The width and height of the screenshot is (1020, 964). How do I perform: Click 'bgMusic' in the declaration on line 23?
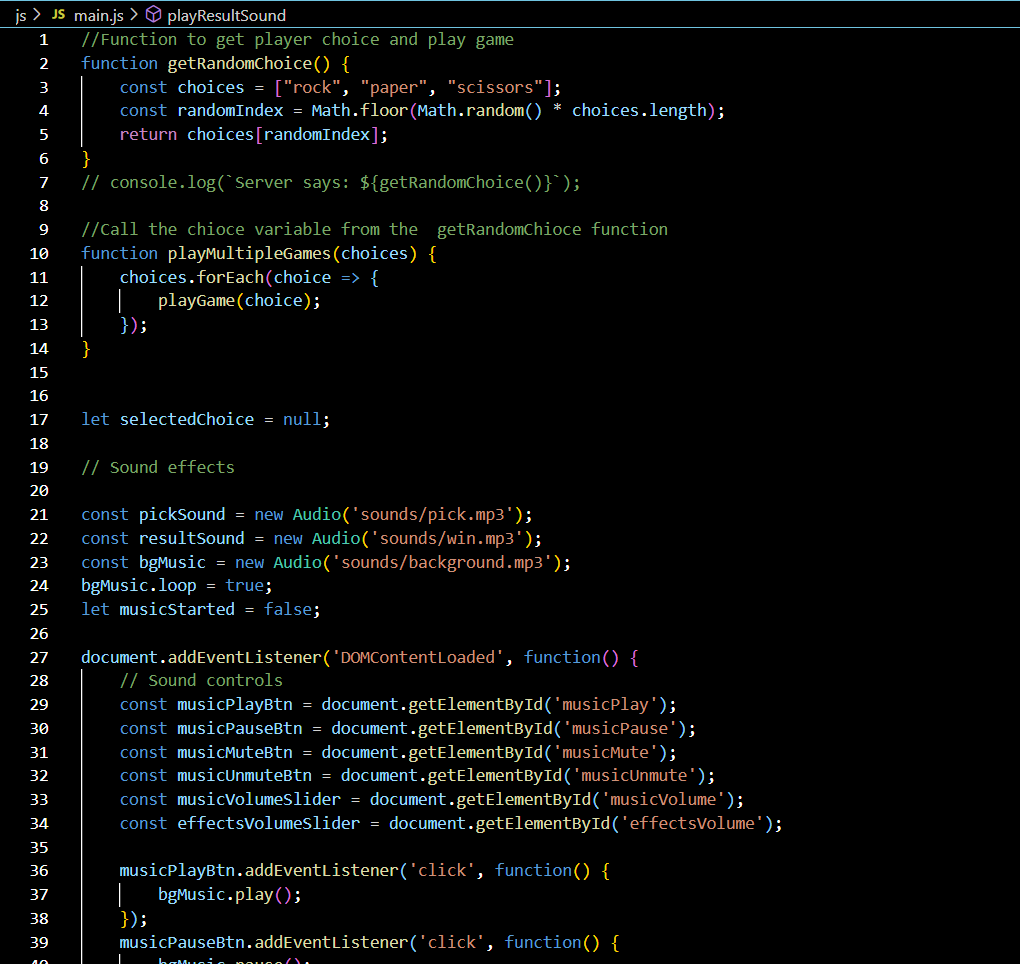pyautogui.click(x=172, y=563)
